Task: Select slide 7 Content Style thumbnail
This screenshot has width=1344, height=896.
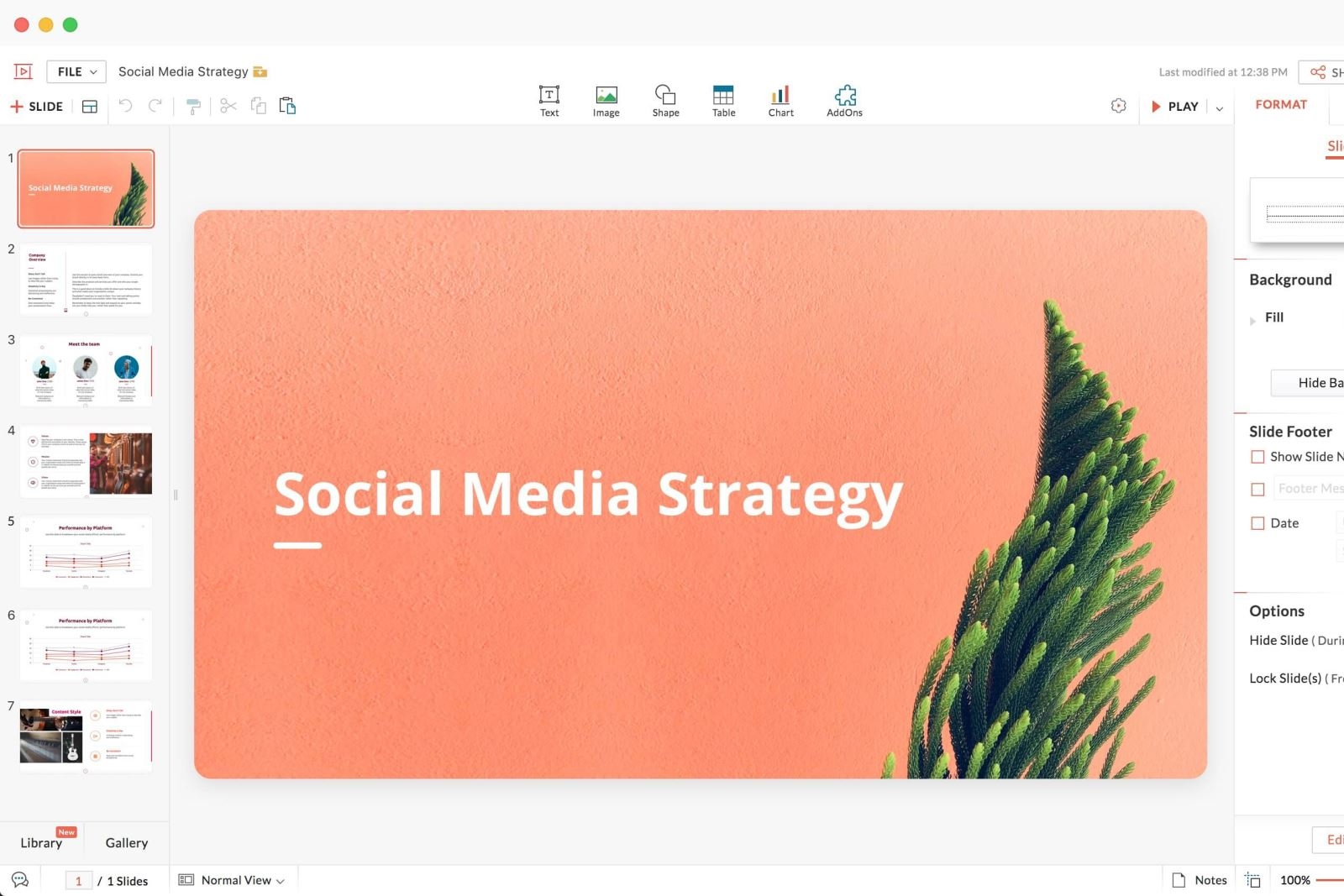Action: click(86, 736)
